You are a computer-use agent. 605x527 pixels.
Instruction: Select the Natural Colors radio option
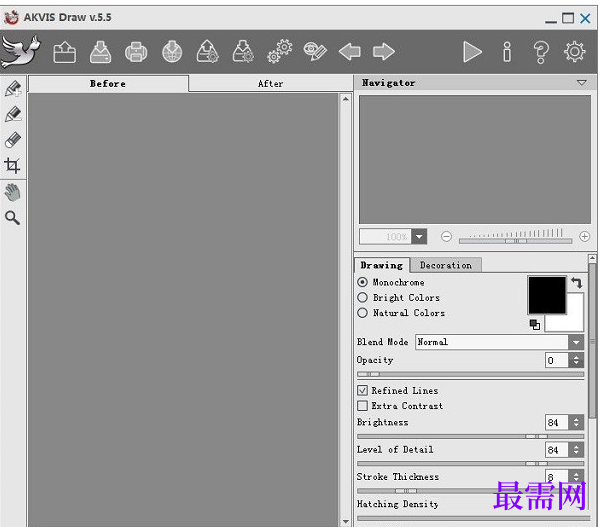coord(362,313)
